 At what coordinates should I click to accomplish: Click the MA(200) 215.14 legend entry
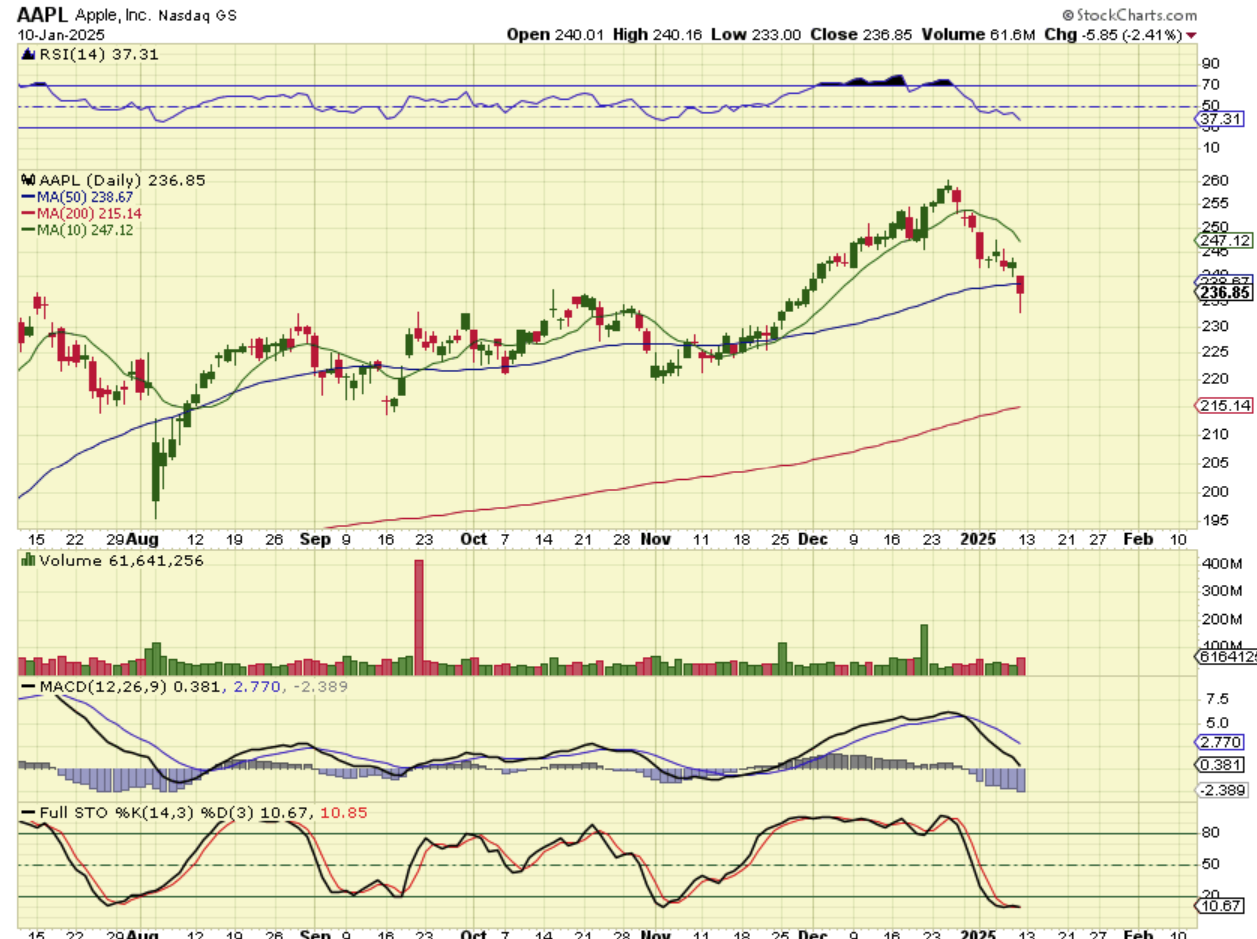[x=81, y=213]
